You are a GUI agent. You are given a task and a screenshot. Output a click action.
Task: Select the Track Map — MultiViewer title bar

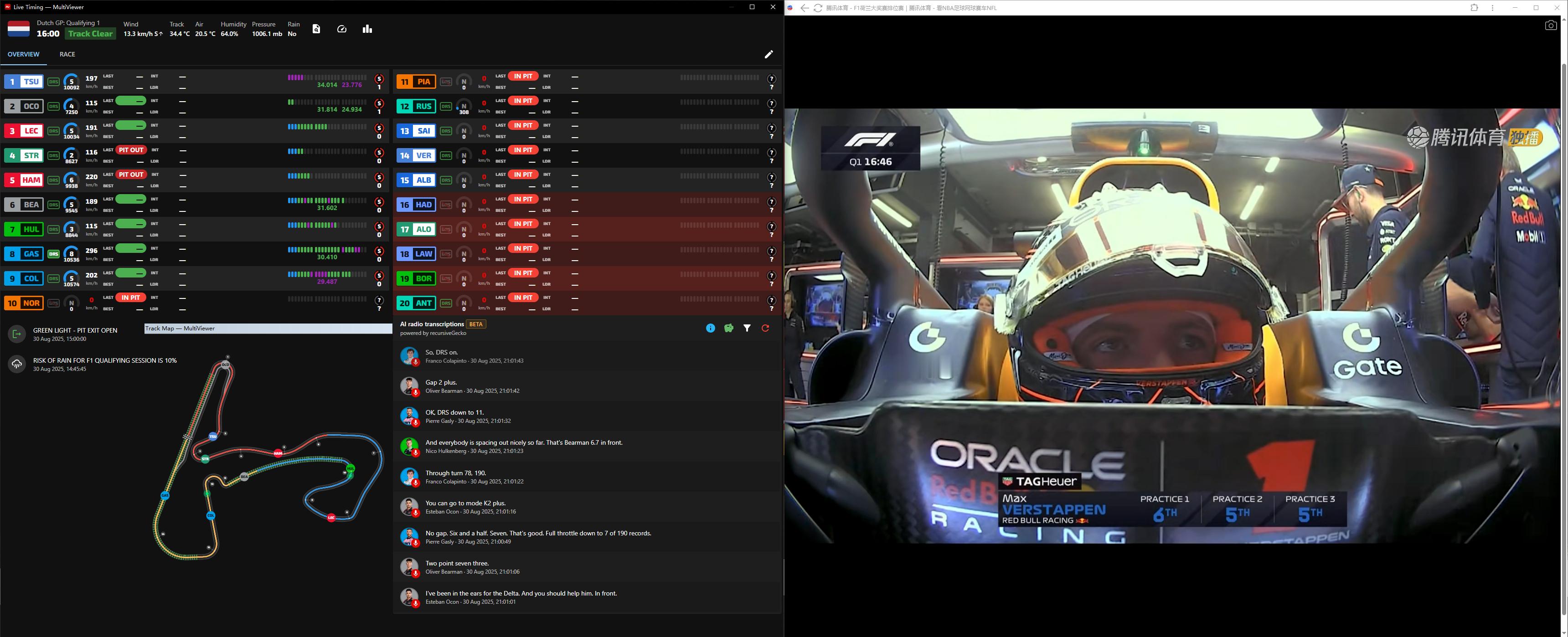[x=268, y=329]
